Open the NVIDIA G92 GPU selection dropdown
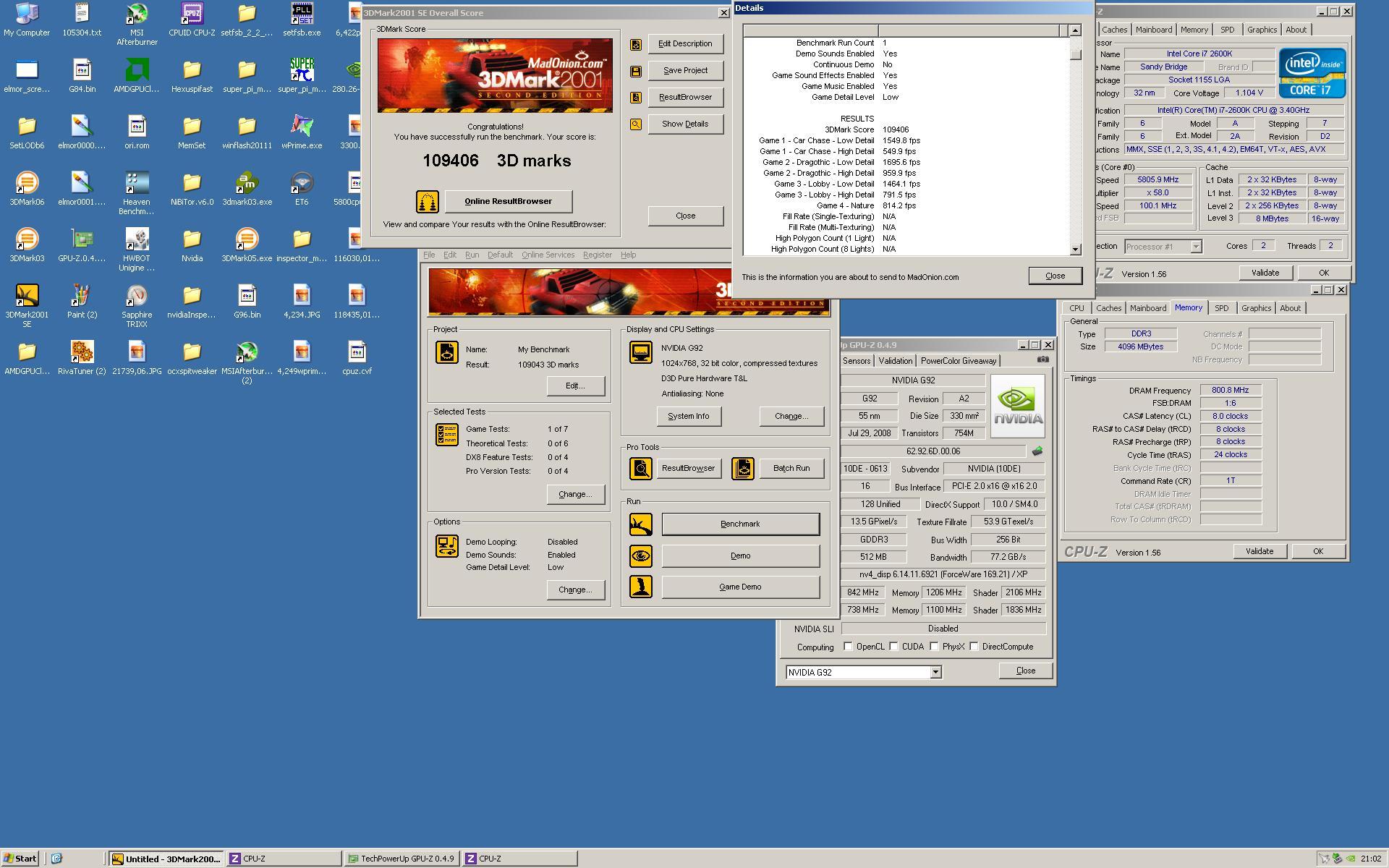1389x868 pixels. 935,673
